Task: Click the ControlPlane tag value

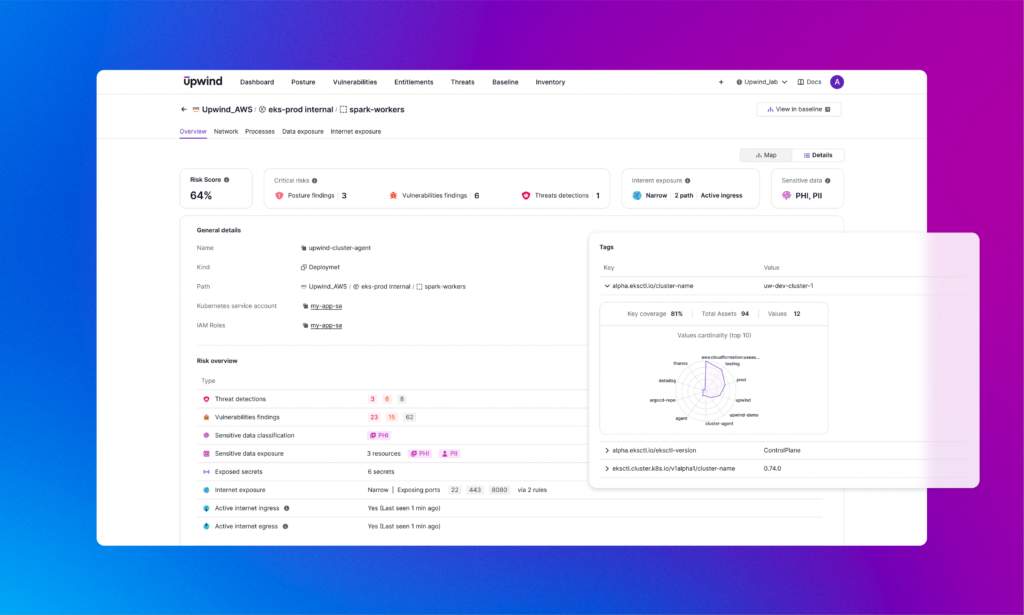Action: [x=782, y=450]
